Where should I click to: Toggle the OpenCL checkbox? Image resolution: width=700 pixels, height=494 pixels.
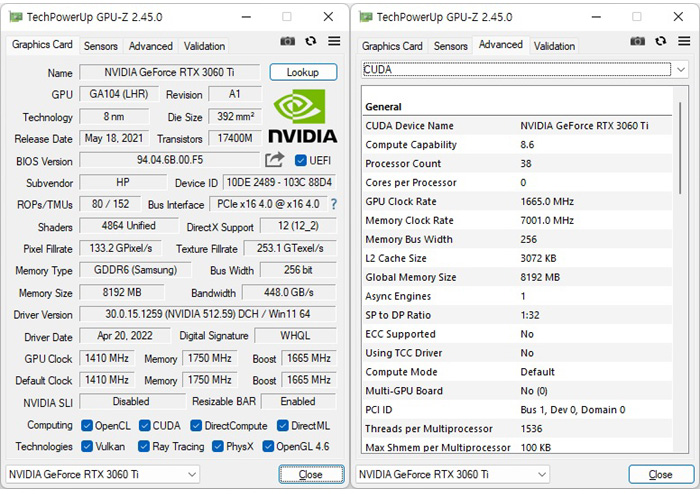coord(87,426)
